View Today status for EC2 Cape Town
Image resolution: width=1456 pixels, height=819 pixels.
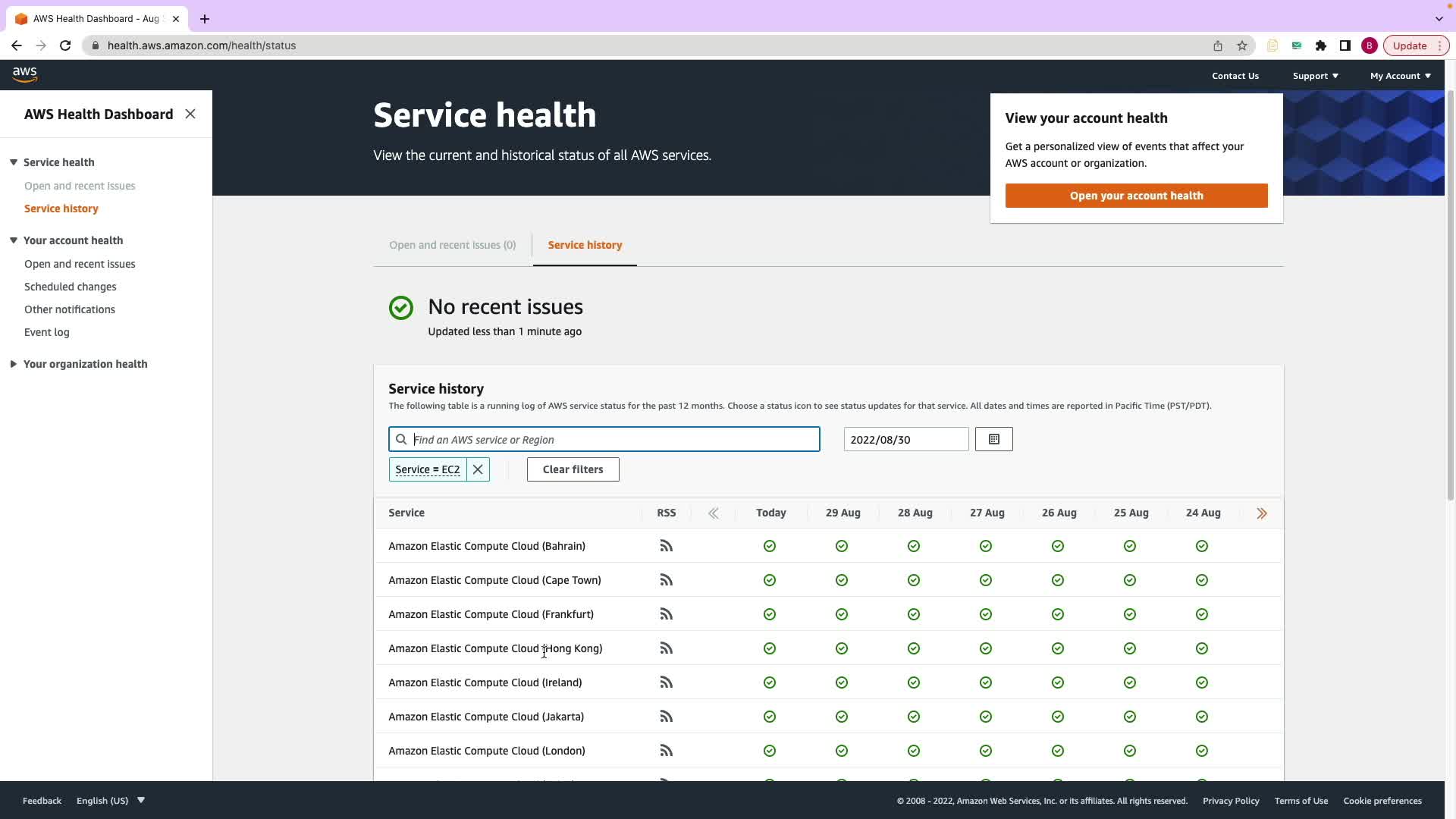click(770, 580)
